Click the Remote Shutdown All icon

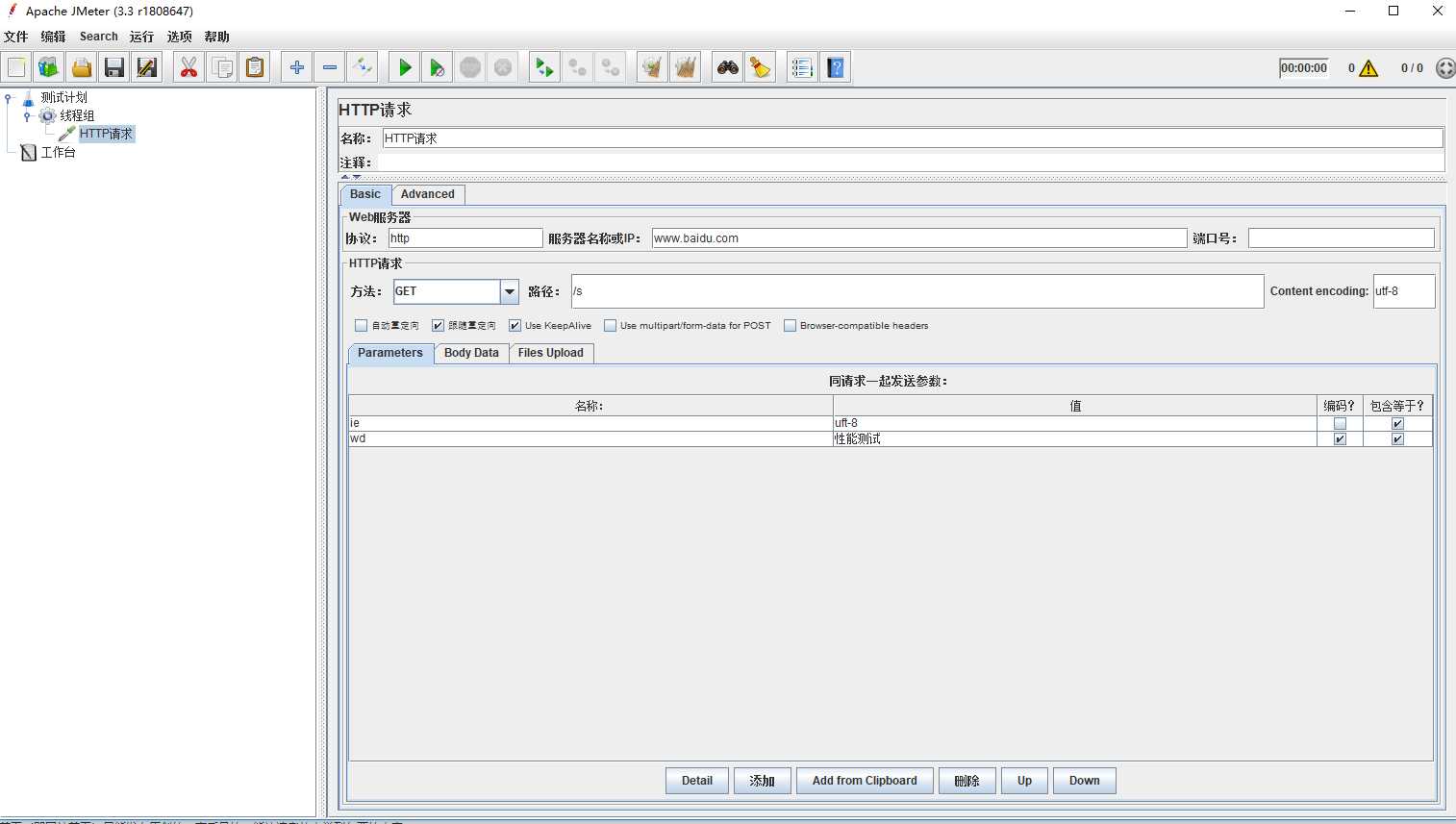pos(611,67)
